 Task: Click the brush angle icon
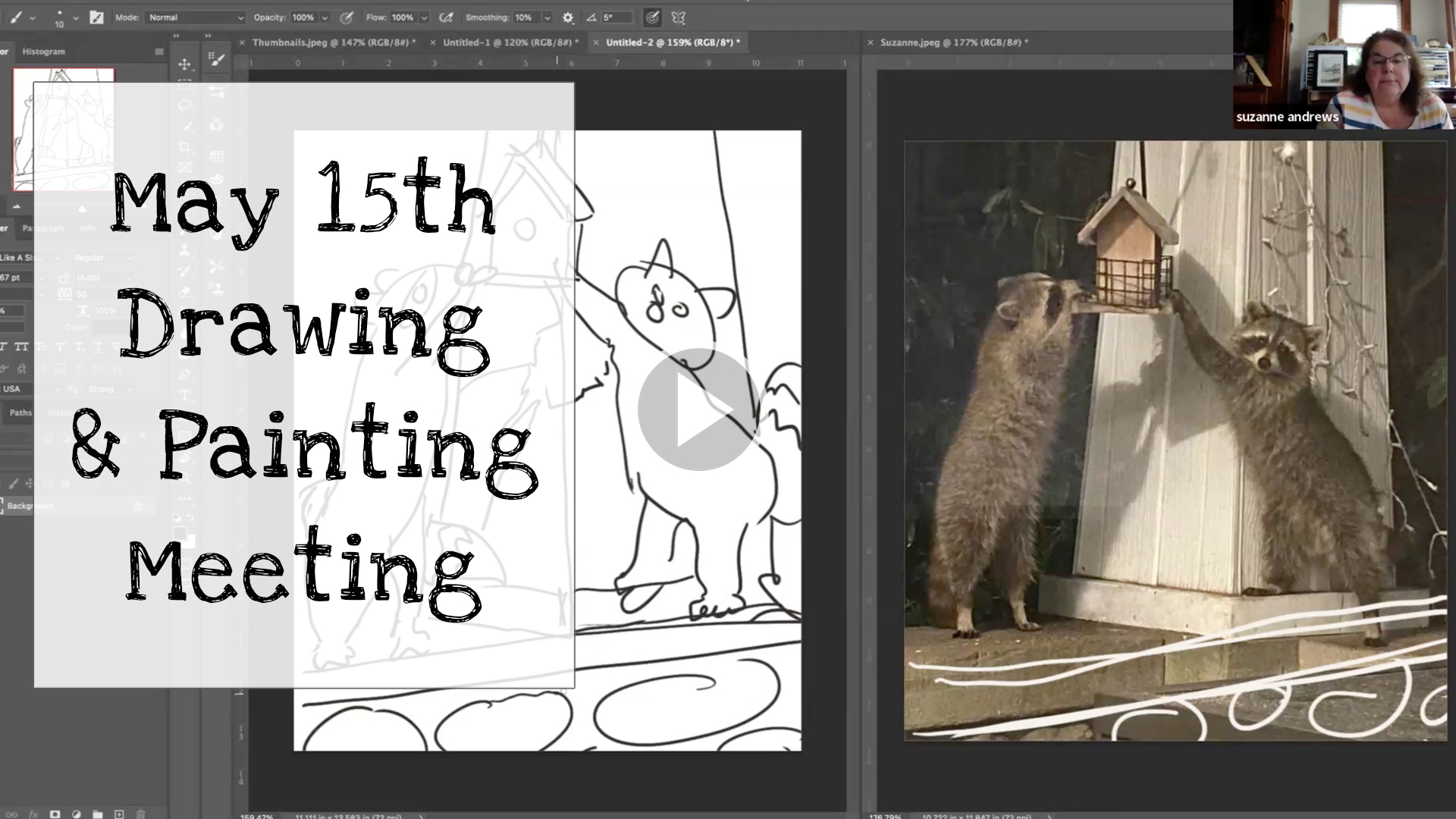click(x=591, y=17)
